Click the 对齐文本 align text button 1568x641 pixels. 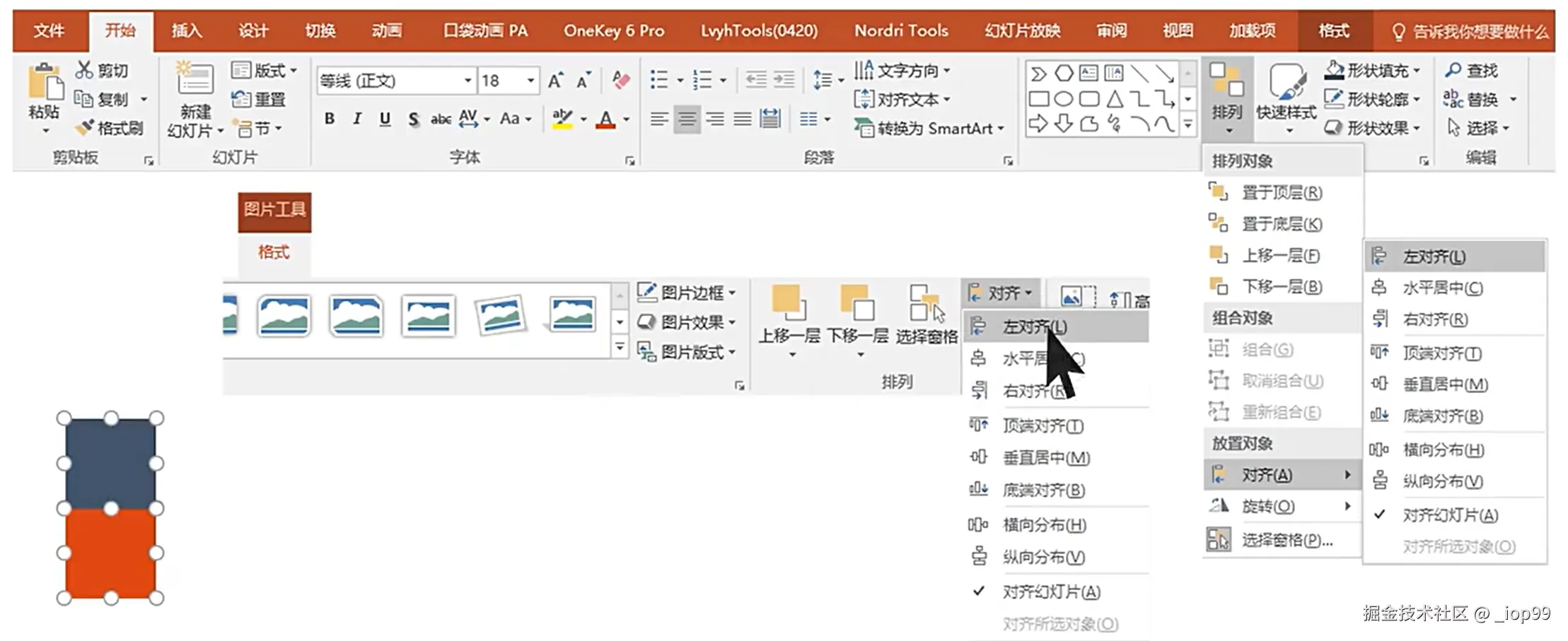pos(902,99)
